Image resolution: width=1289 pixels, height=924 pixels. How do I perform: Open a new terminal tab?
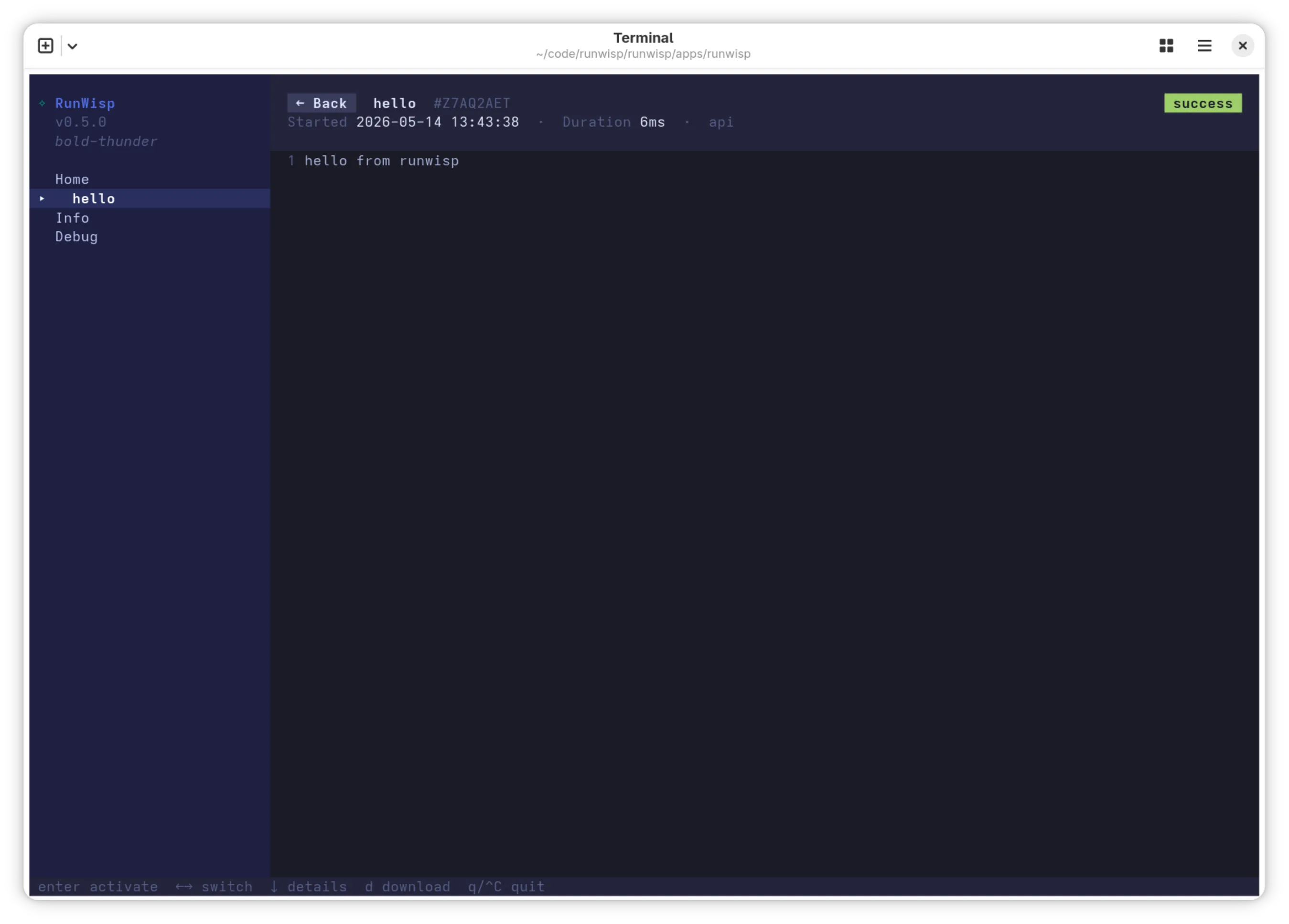click(x=45, y=45)
